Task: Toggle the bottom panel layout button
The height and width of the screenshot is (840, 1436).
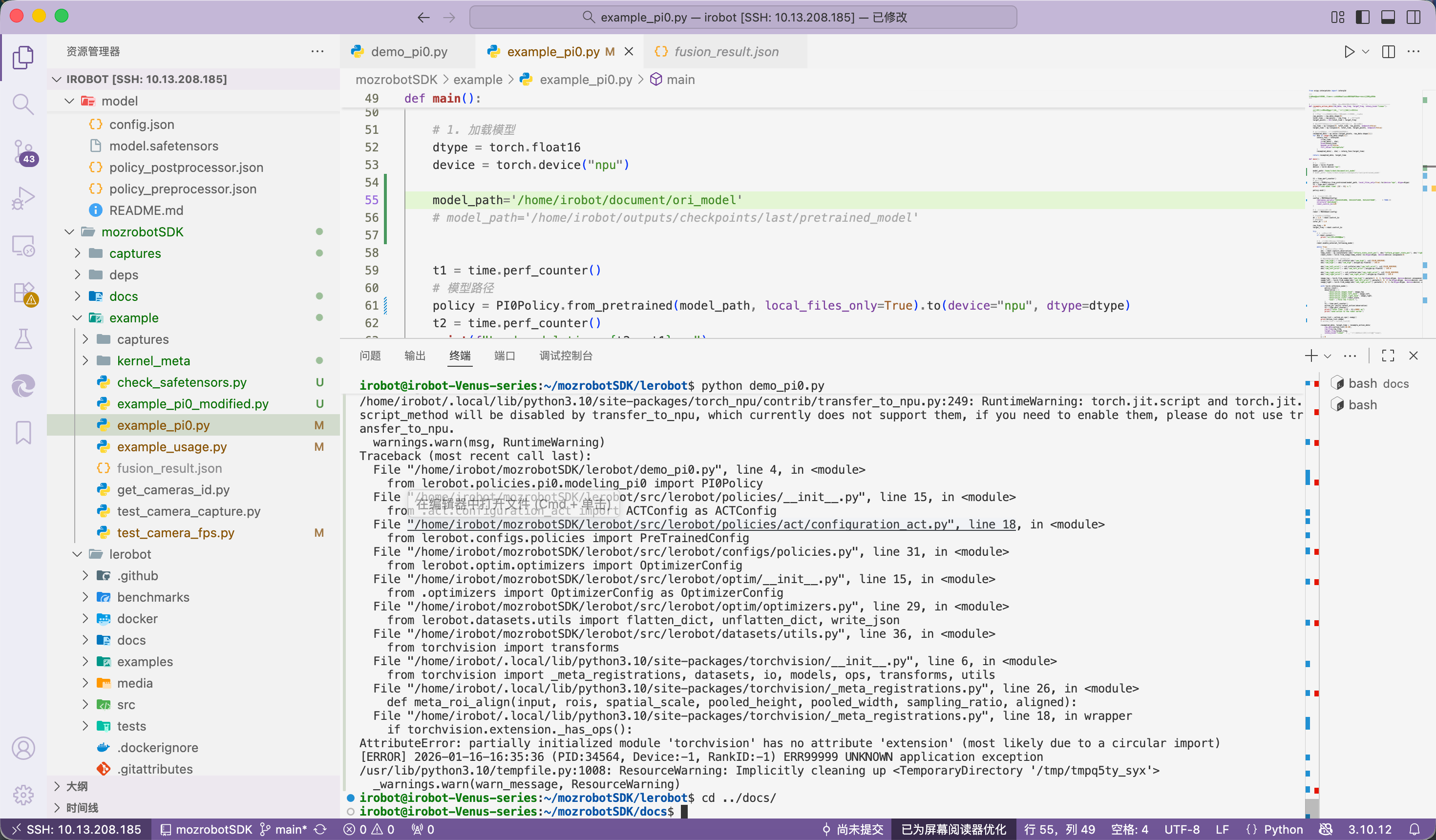Action: pos(1388,17)
